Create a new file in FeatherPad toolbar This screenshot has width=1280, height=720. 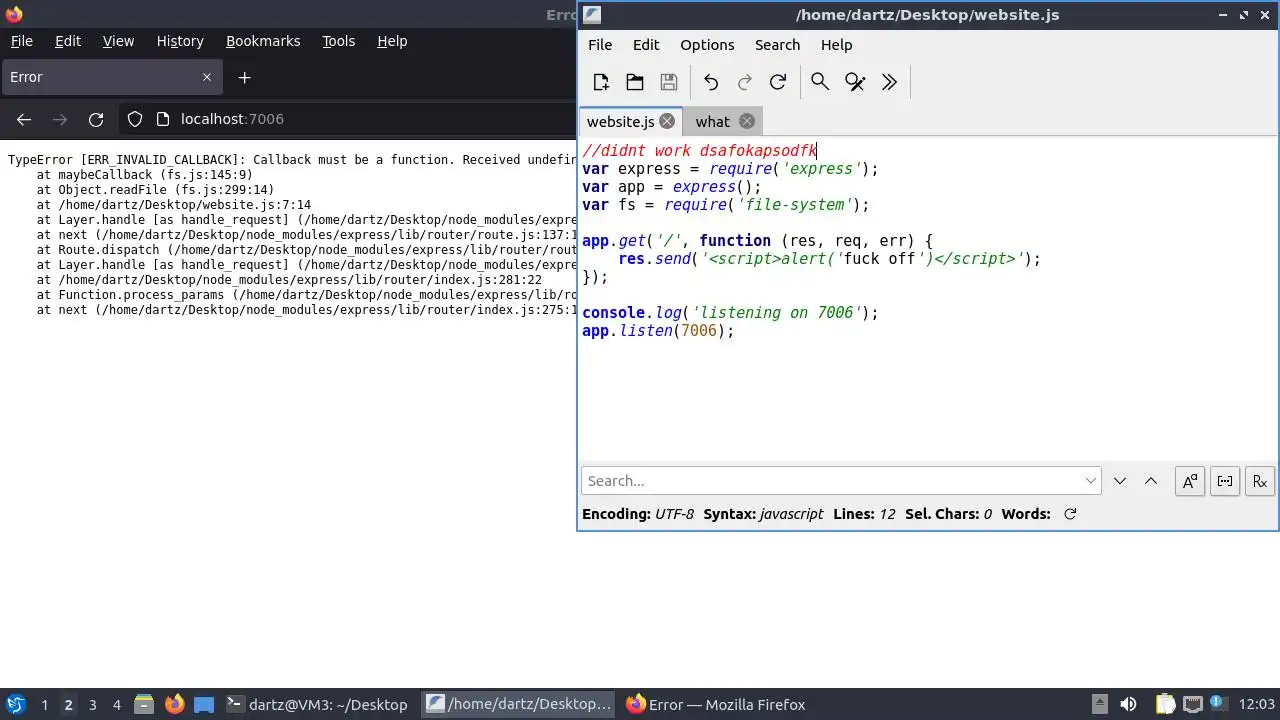tap(601, 82)
